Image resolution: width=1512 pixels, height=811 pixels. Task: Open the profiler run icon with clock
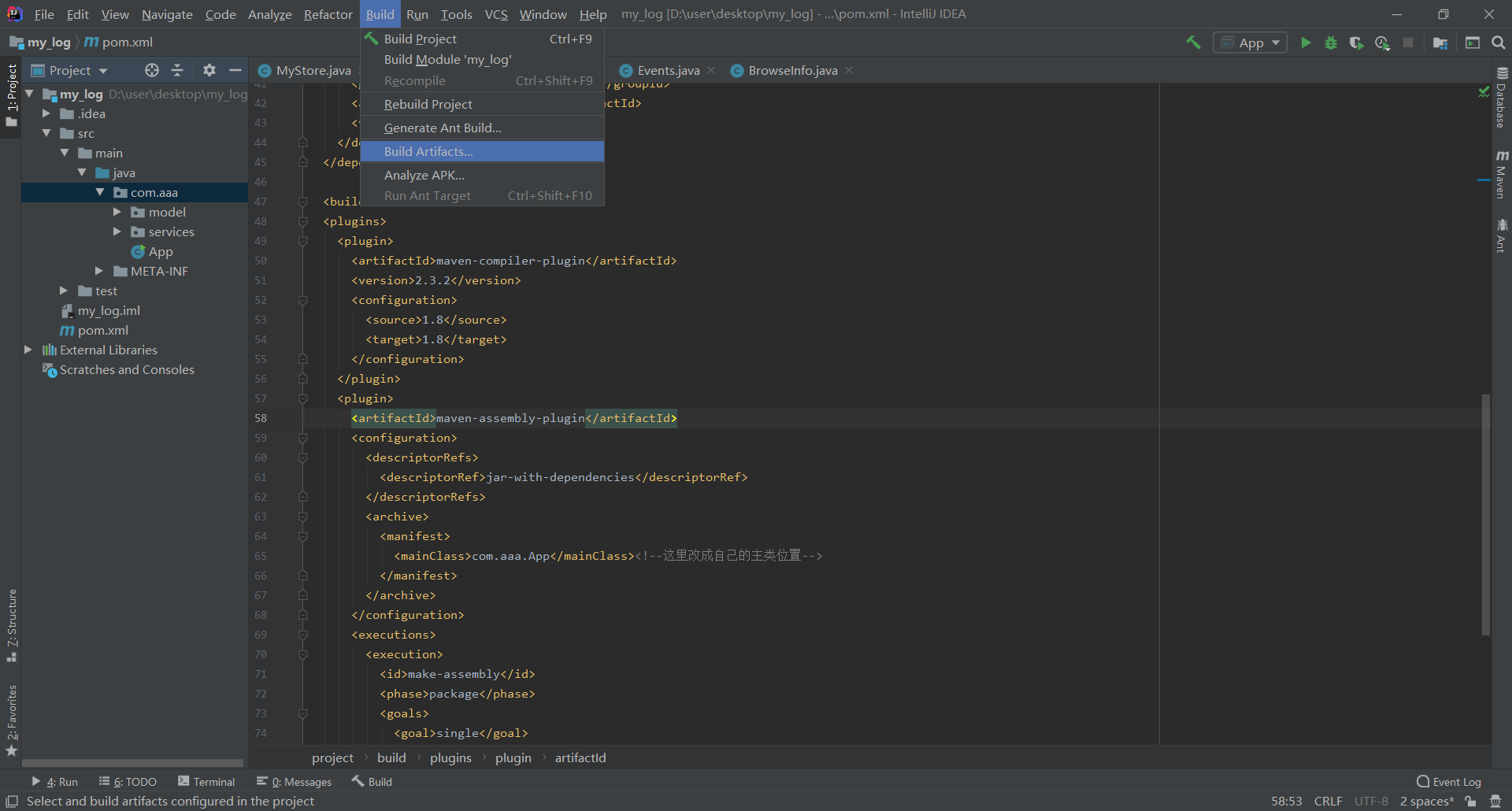[x=1382, y=43]
